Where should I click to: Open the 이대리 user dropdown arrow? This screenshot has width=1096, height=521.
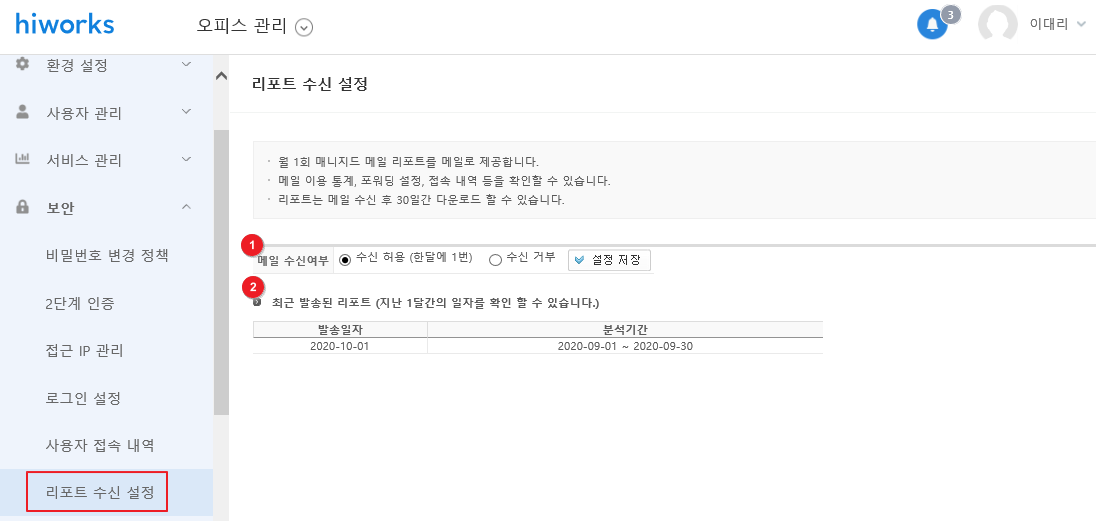click(1081, 24)
